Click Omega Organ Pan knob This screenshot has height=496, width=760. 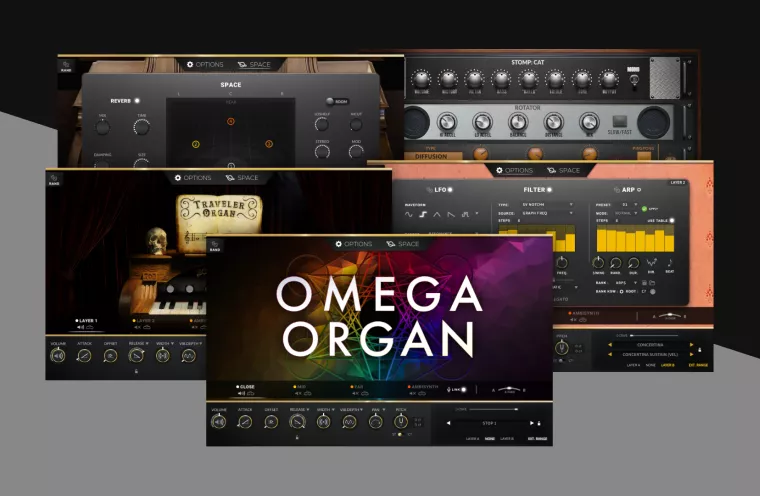376,422
